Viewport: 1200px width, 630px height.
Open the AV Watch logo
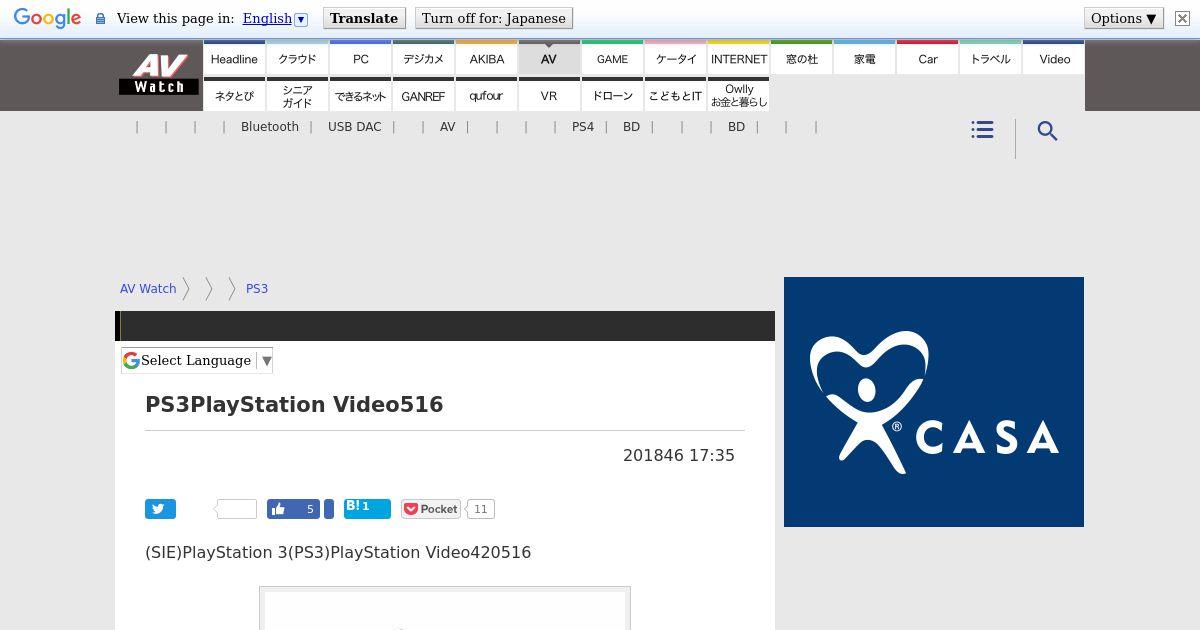point(159,75)
